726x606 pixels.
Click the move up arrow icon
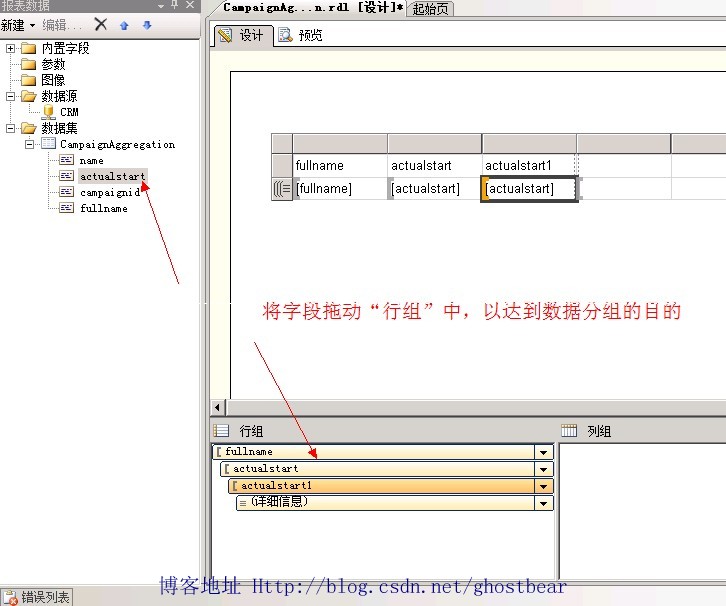124,25
